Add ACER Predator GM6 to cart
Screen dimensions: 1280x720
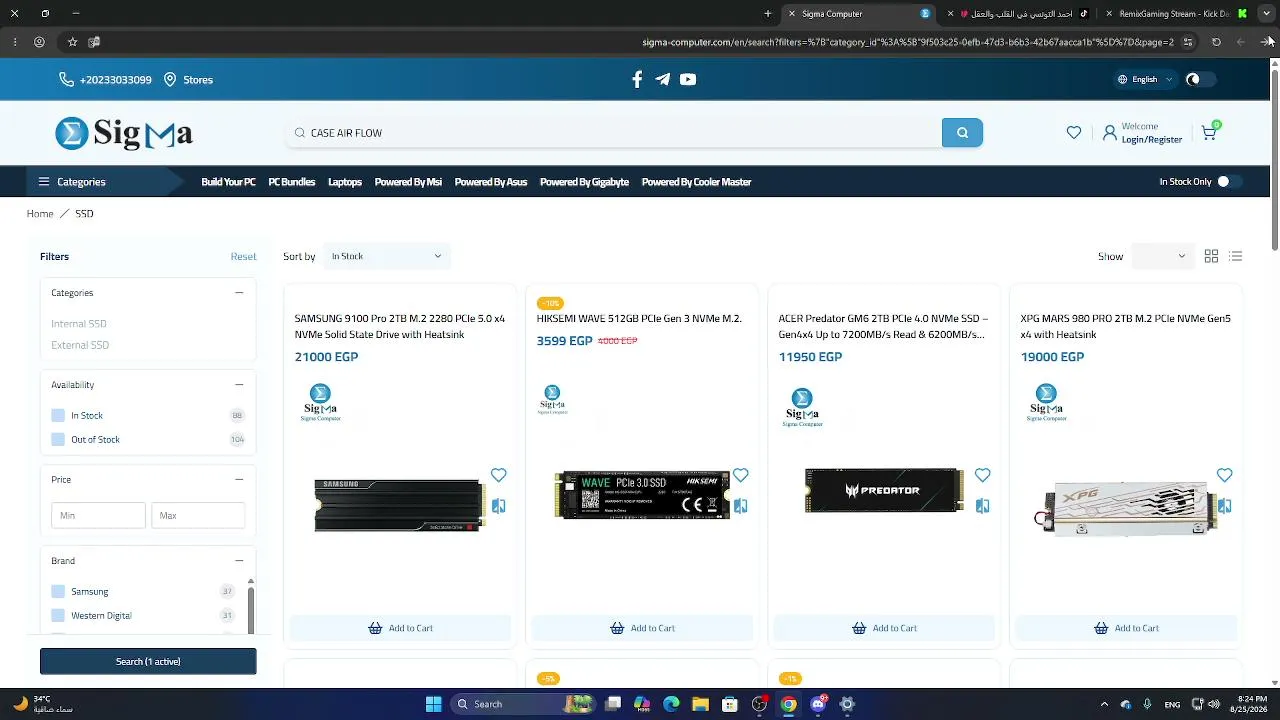pos(884,628)
